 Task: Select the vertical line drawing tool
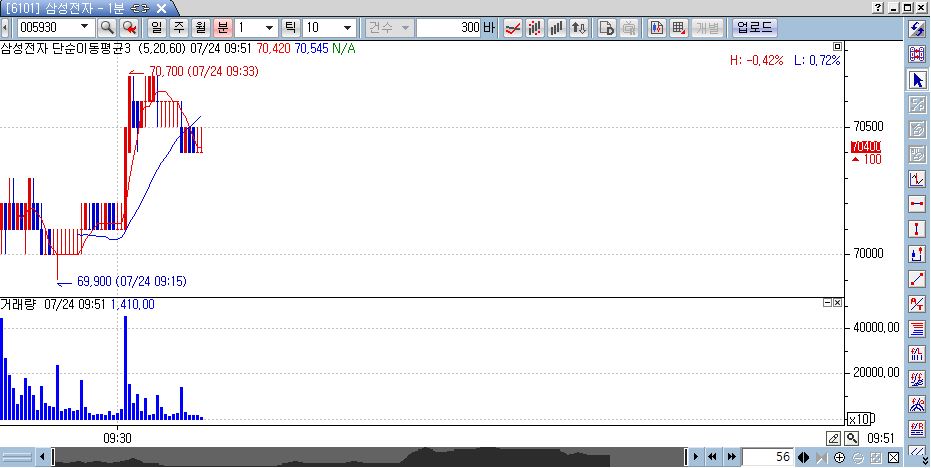(x=917, y=229)
